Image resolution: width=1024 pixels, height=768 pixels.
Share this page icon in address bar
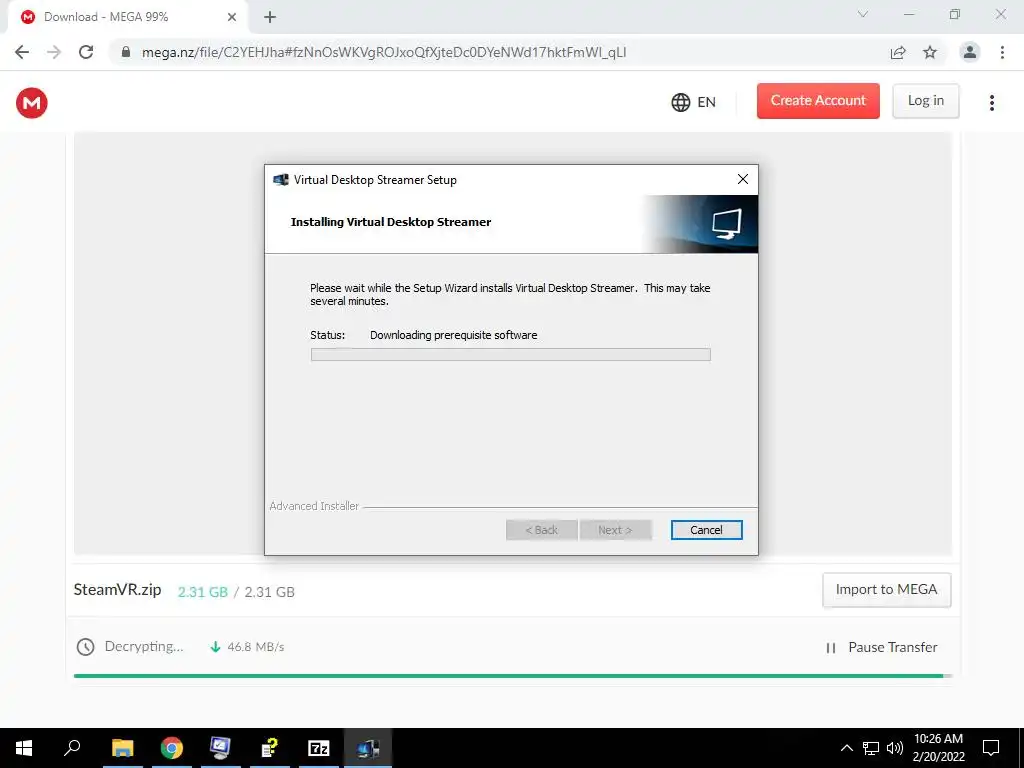point(898,52)
